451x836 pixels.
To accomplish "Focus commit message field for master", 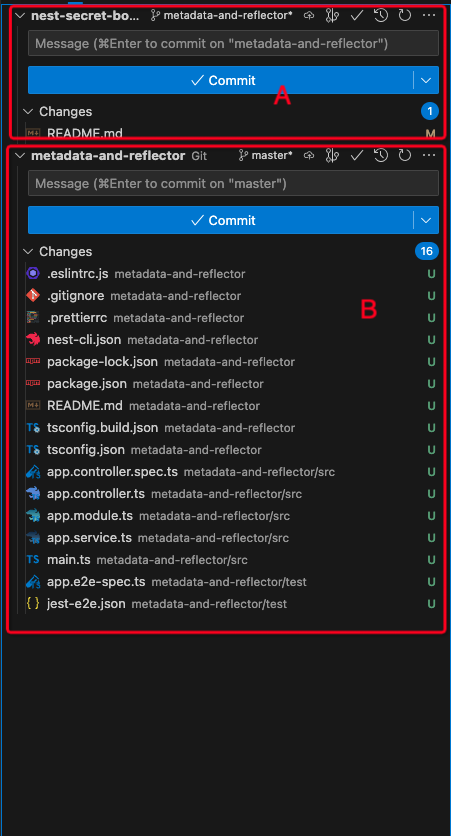I will (233, 183).
